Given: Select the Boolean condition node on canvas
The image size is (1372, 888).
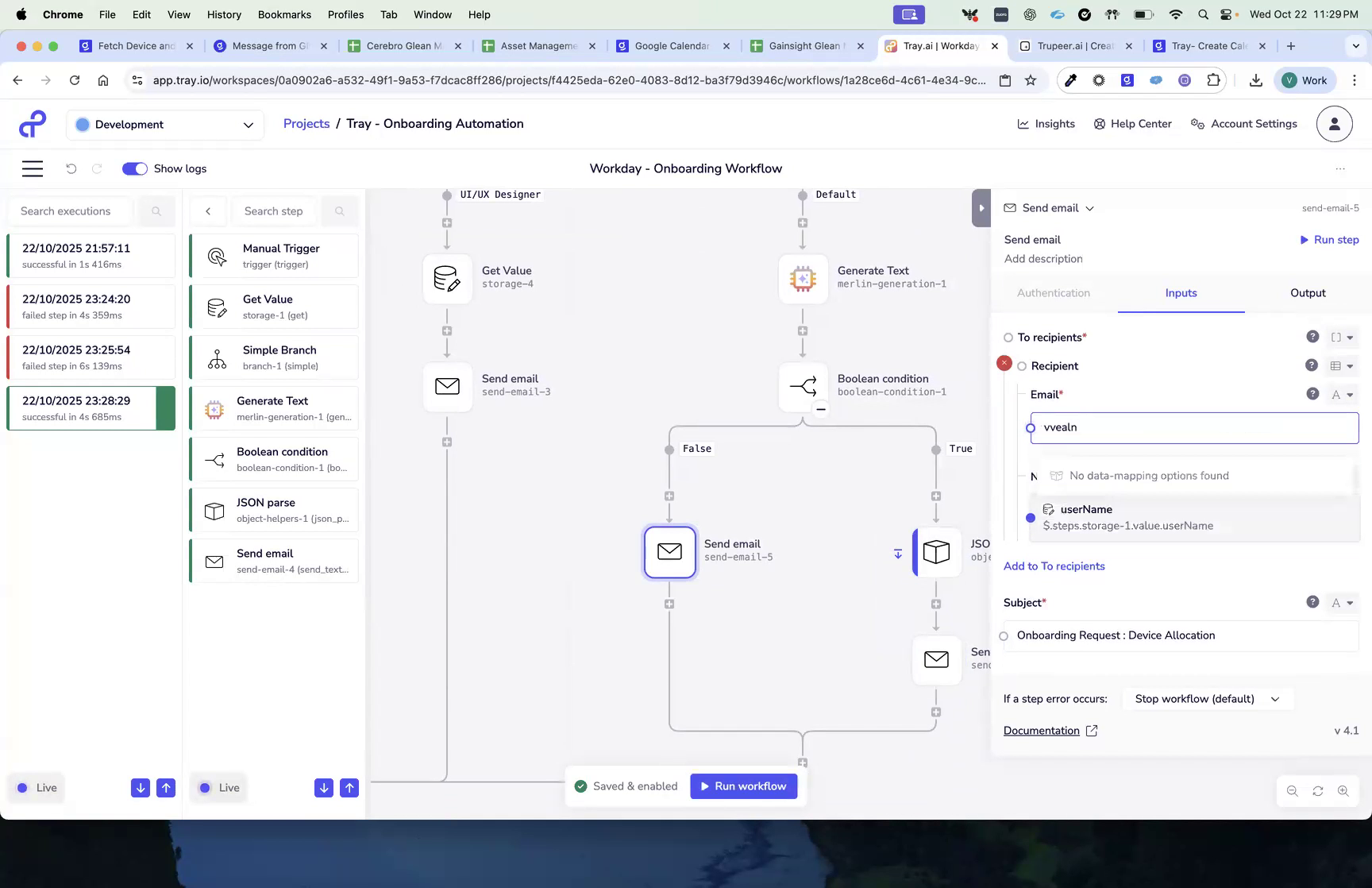Looking at the screenshot, I should click(803, 387).
